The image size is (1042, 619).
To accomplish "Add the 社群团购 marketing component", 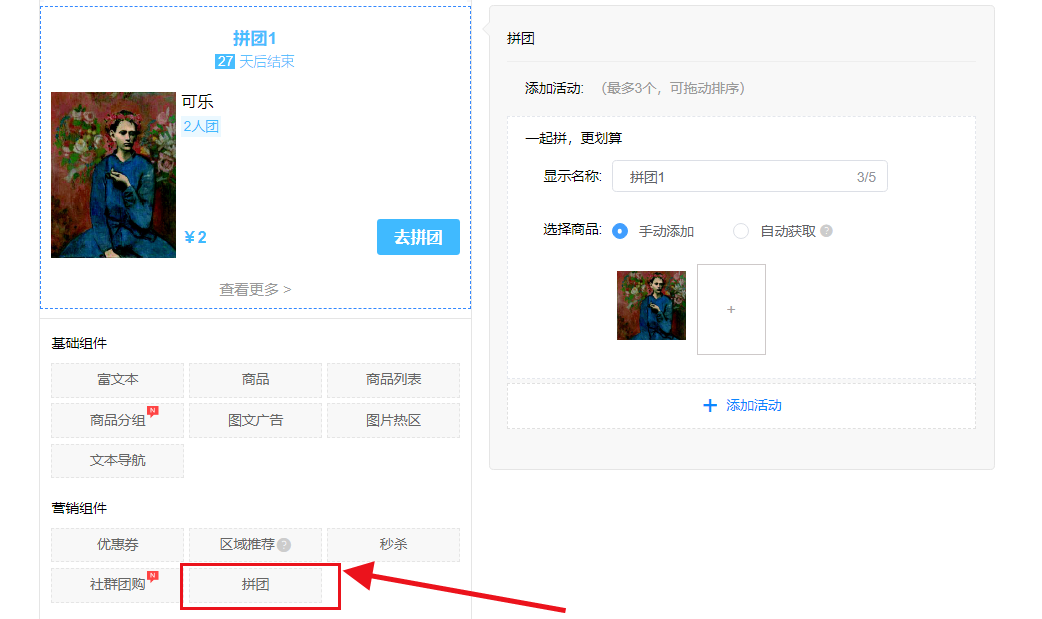I will click(117, 584).
